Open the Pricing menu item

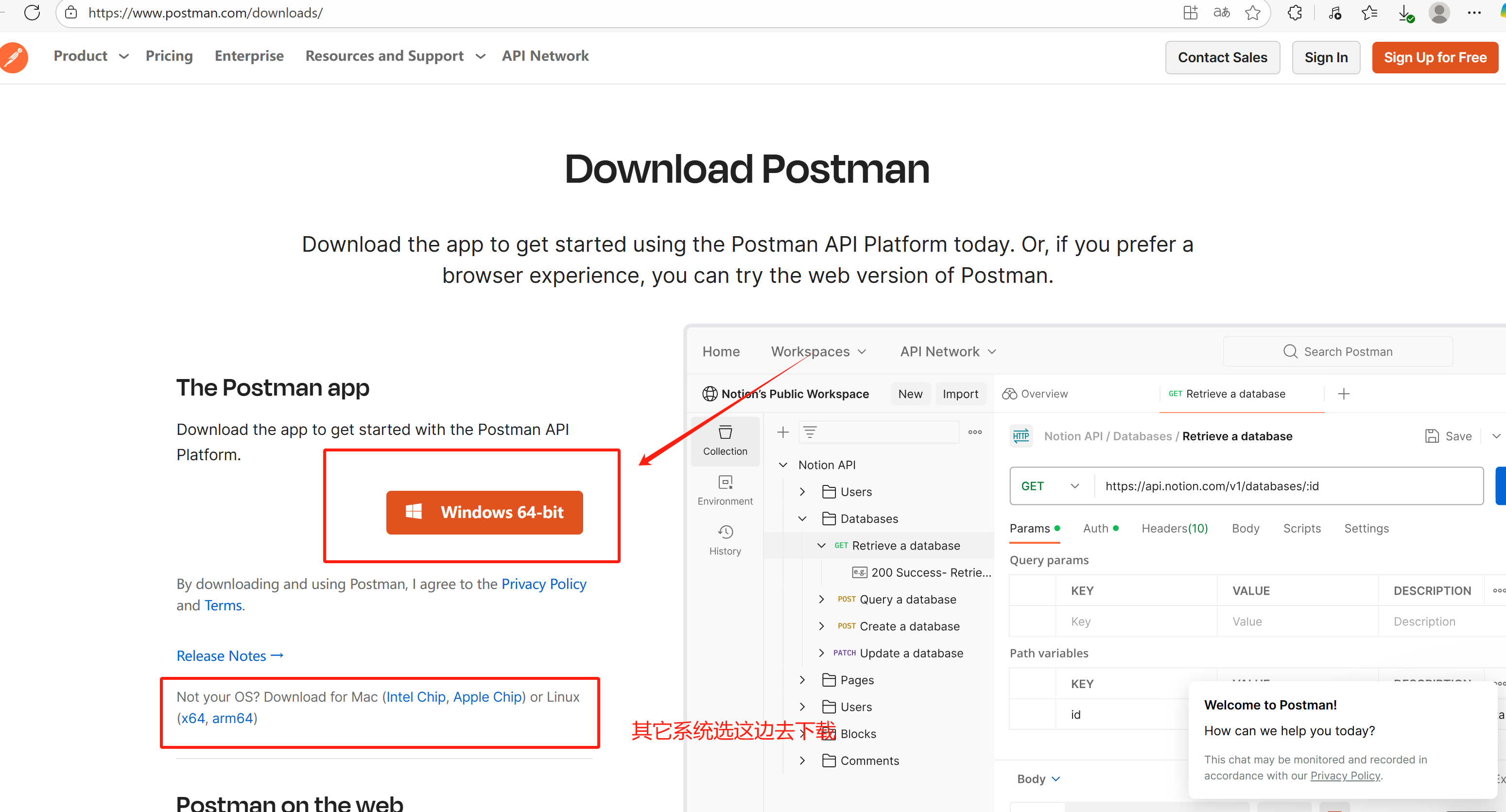pos(169,56)
